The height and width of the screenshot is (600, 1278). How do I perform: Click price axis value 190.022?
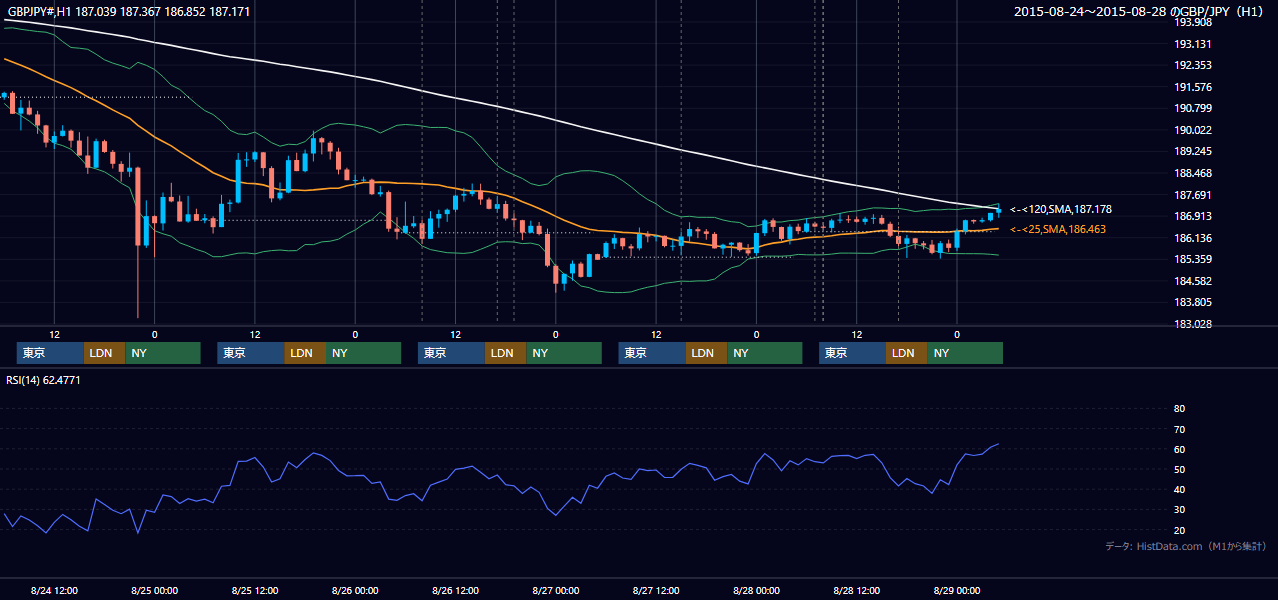click(x=1193, y=130)
